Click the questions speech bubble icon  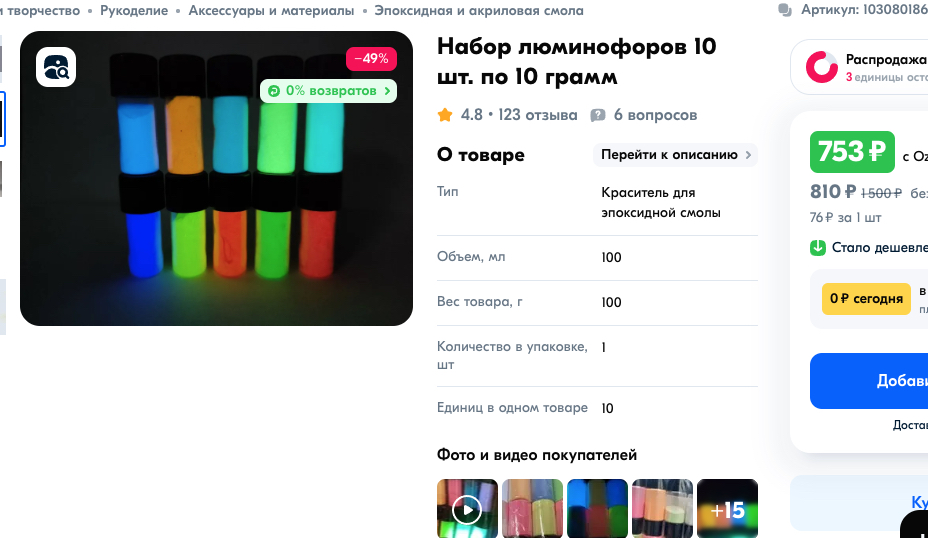598,115
